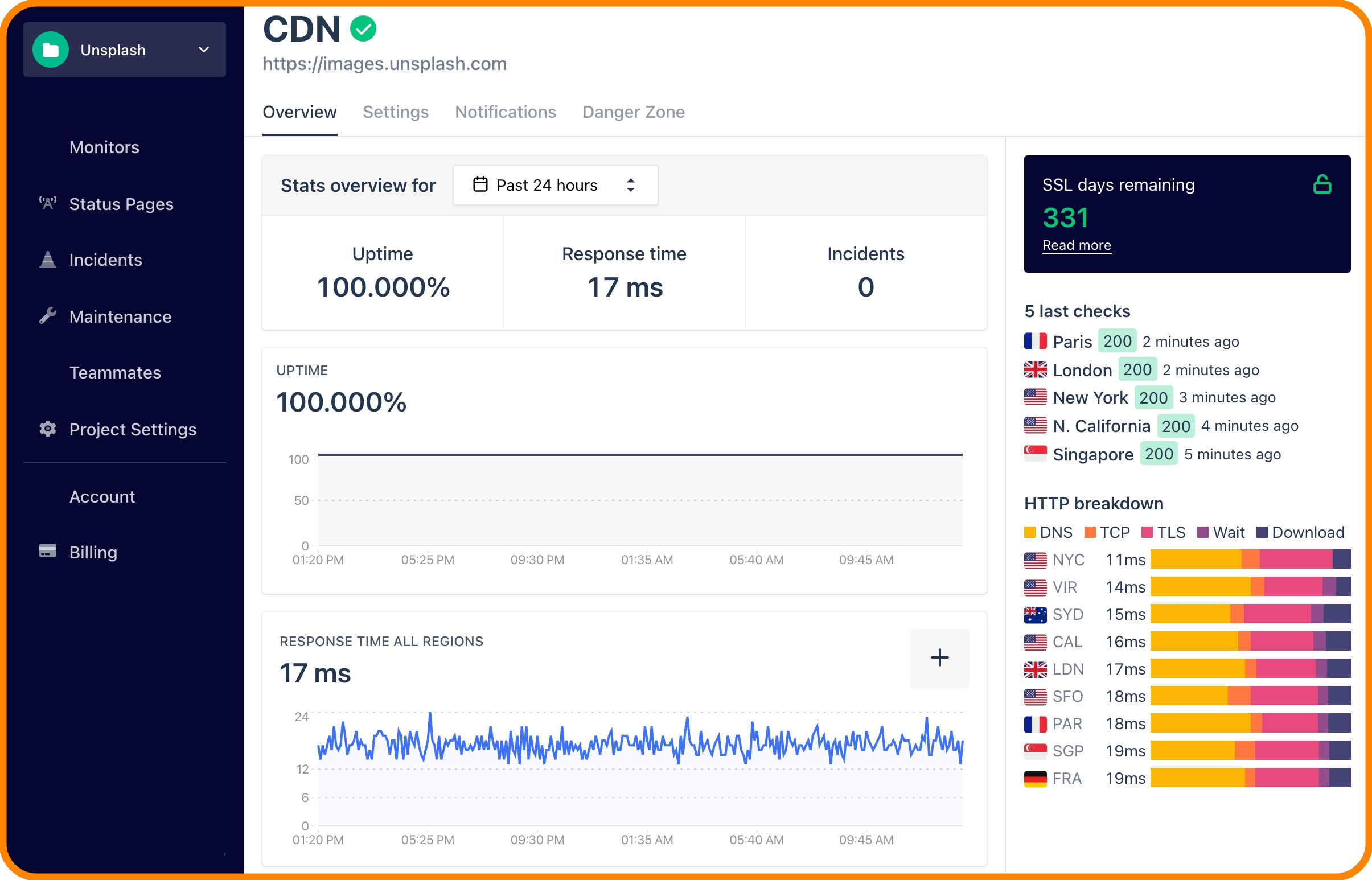The height and width of the screenshot is (880, 1372).
Task: Click the Billing credit card icon
Action: click(47, 552)
